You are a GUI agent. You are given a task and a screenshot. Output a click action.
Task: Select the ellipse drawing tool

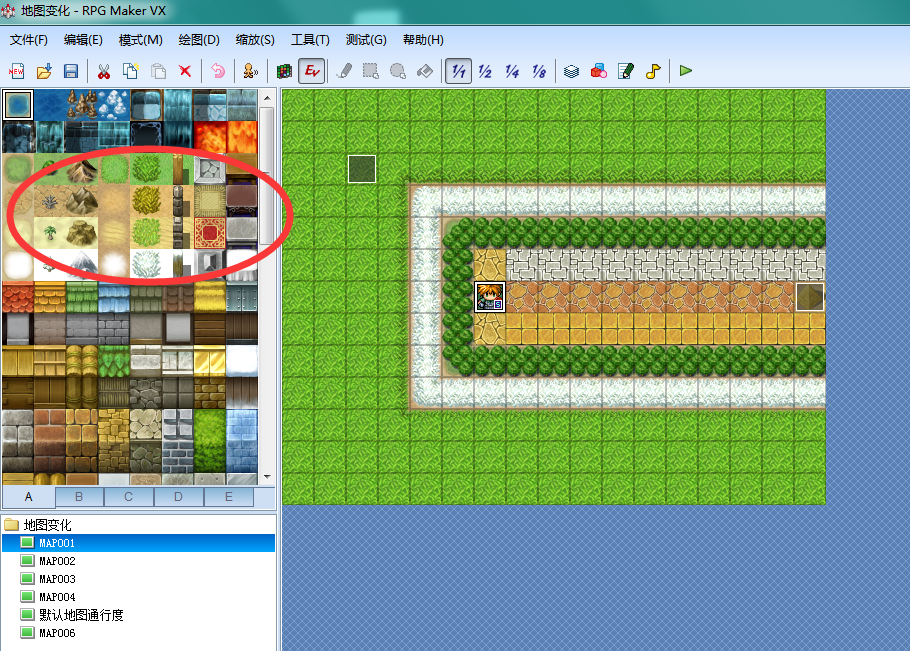click(398, 71)
